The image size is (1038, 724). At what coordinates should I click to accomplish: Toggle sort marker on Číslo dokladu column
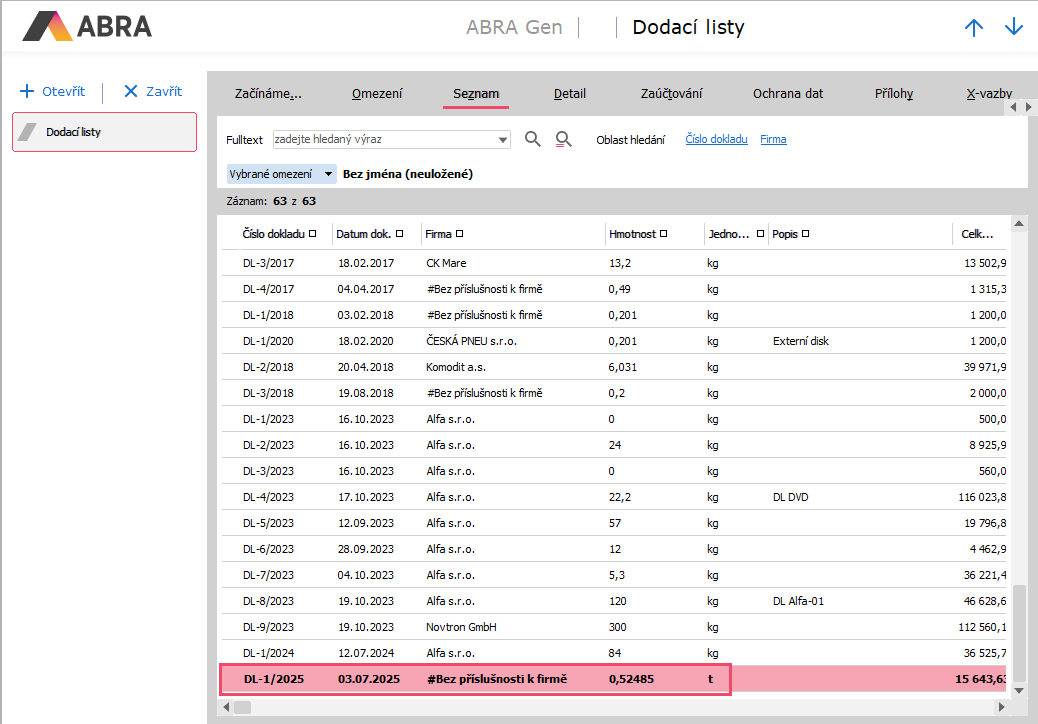[312, 234]
